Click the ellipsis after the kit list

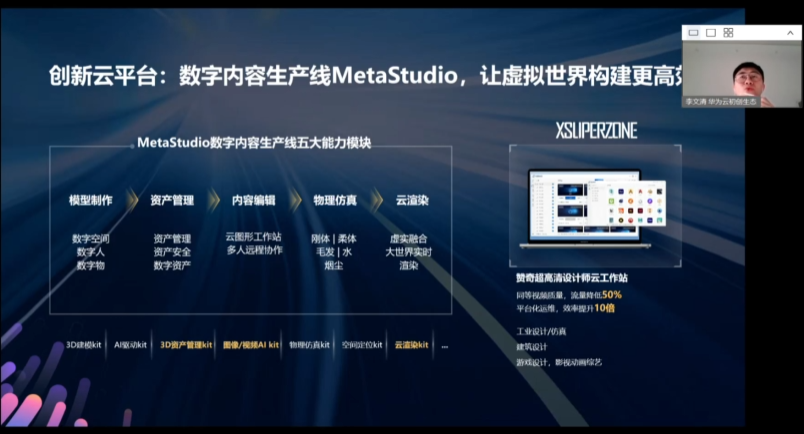[445, 346]
